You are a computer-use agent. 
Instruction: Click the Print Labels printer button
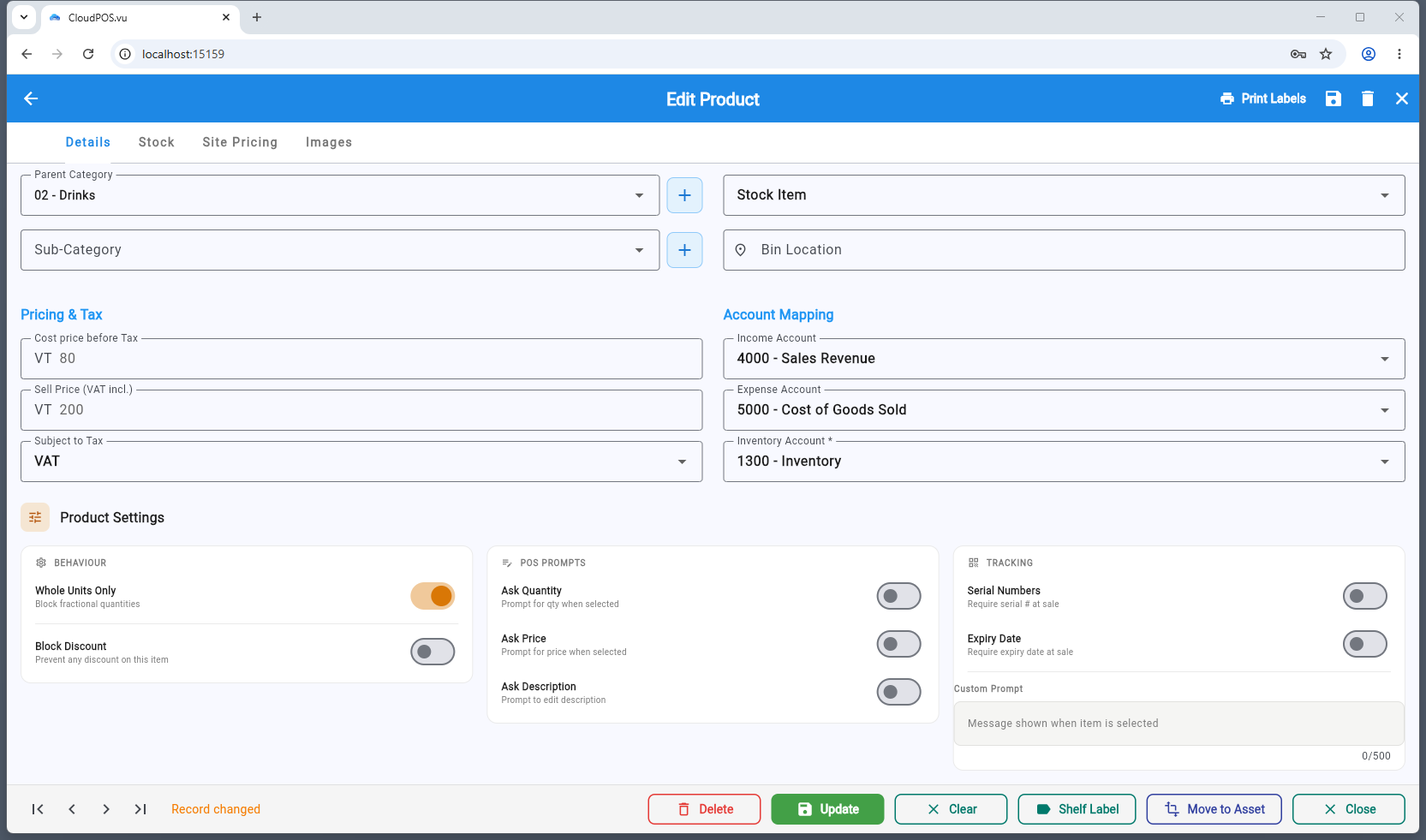click(1263, 98)
